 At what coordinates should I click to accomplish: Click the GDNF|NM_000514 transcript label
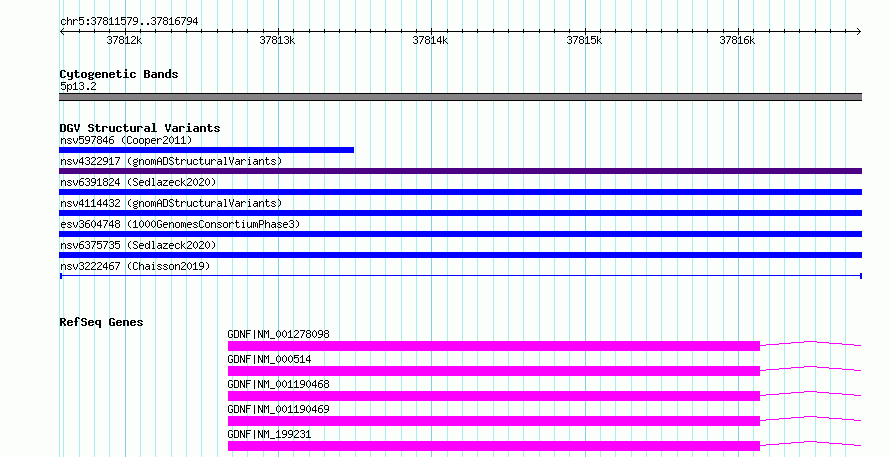269,359
